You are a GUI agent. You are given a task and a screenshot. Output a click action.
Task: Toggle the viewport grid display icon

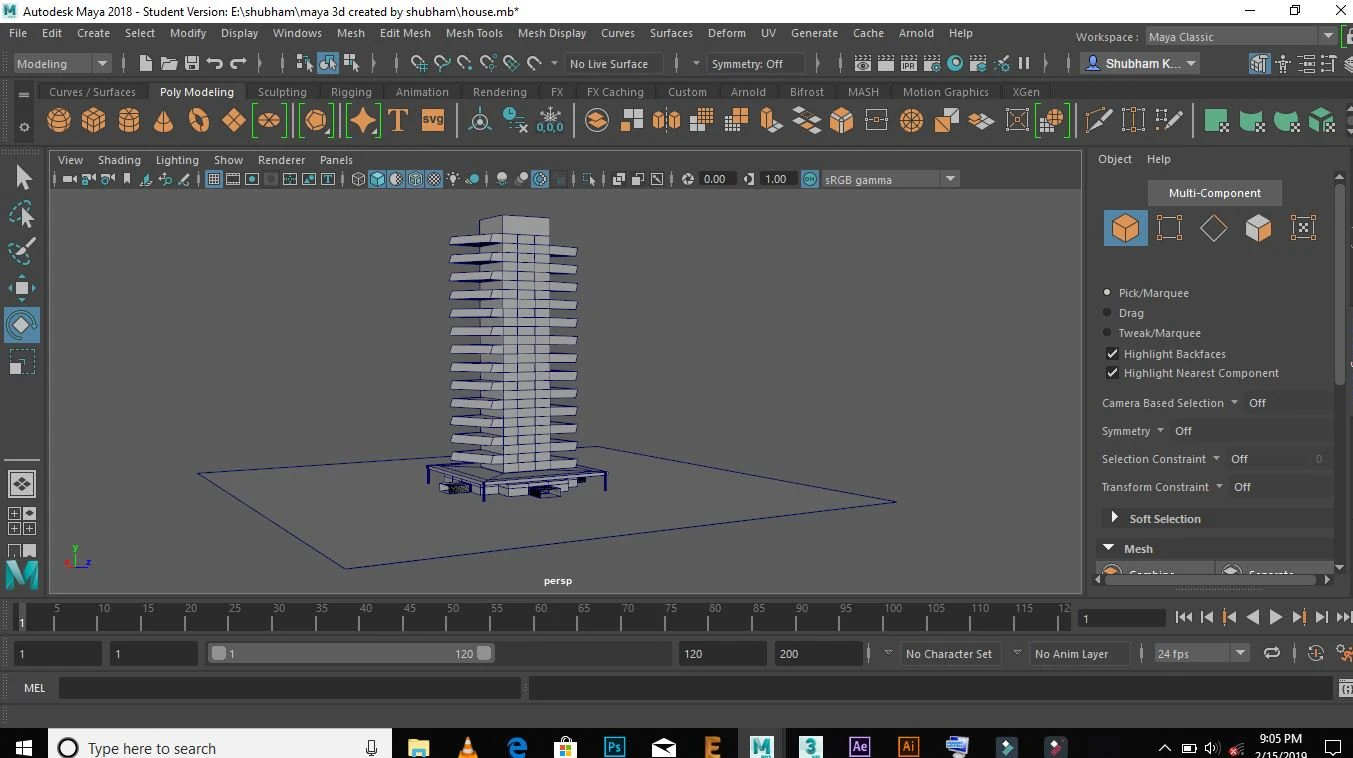coord(213,179)
